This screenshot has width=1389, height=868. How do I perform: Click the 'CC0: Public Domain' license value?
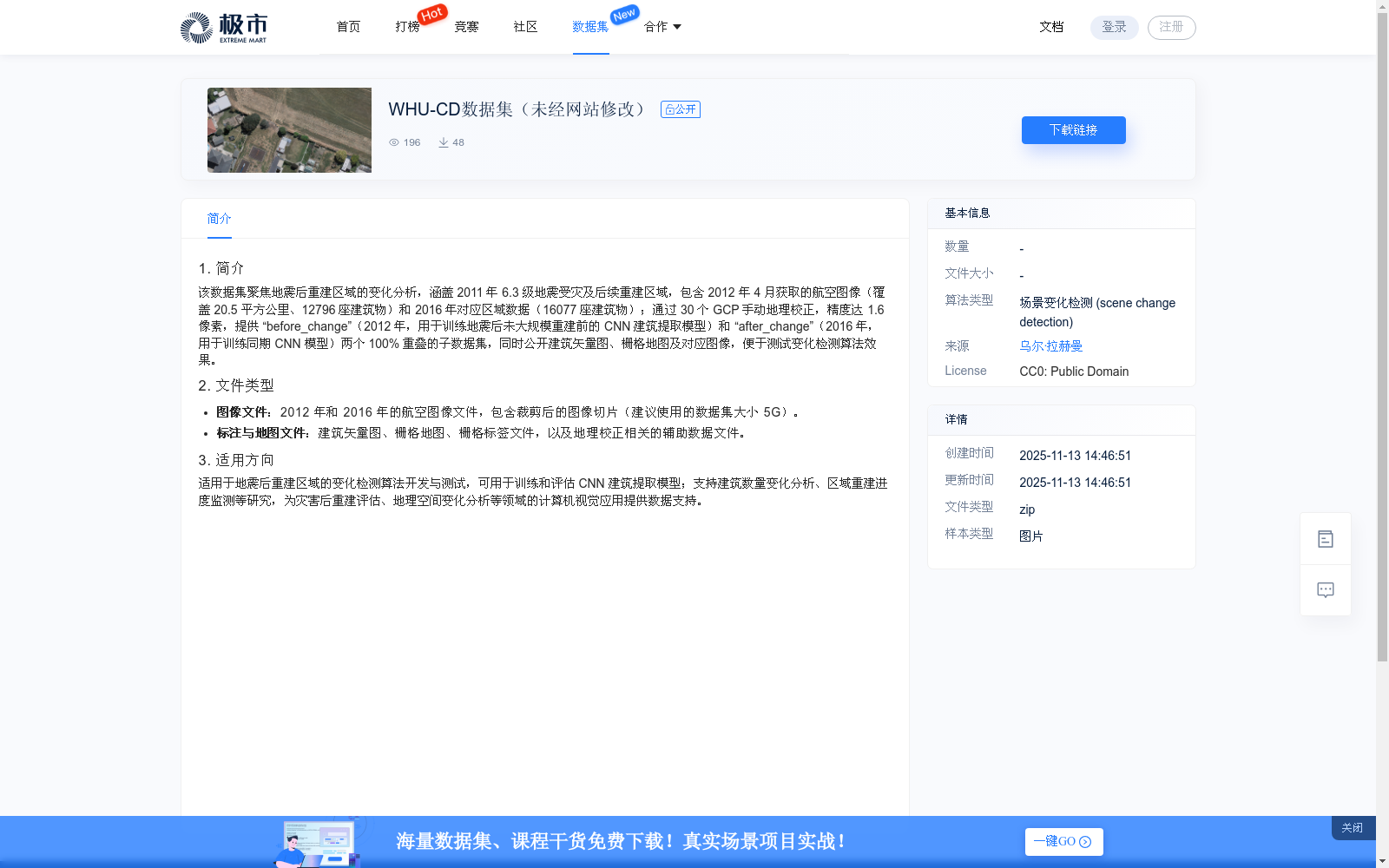tap(1074, 372)
